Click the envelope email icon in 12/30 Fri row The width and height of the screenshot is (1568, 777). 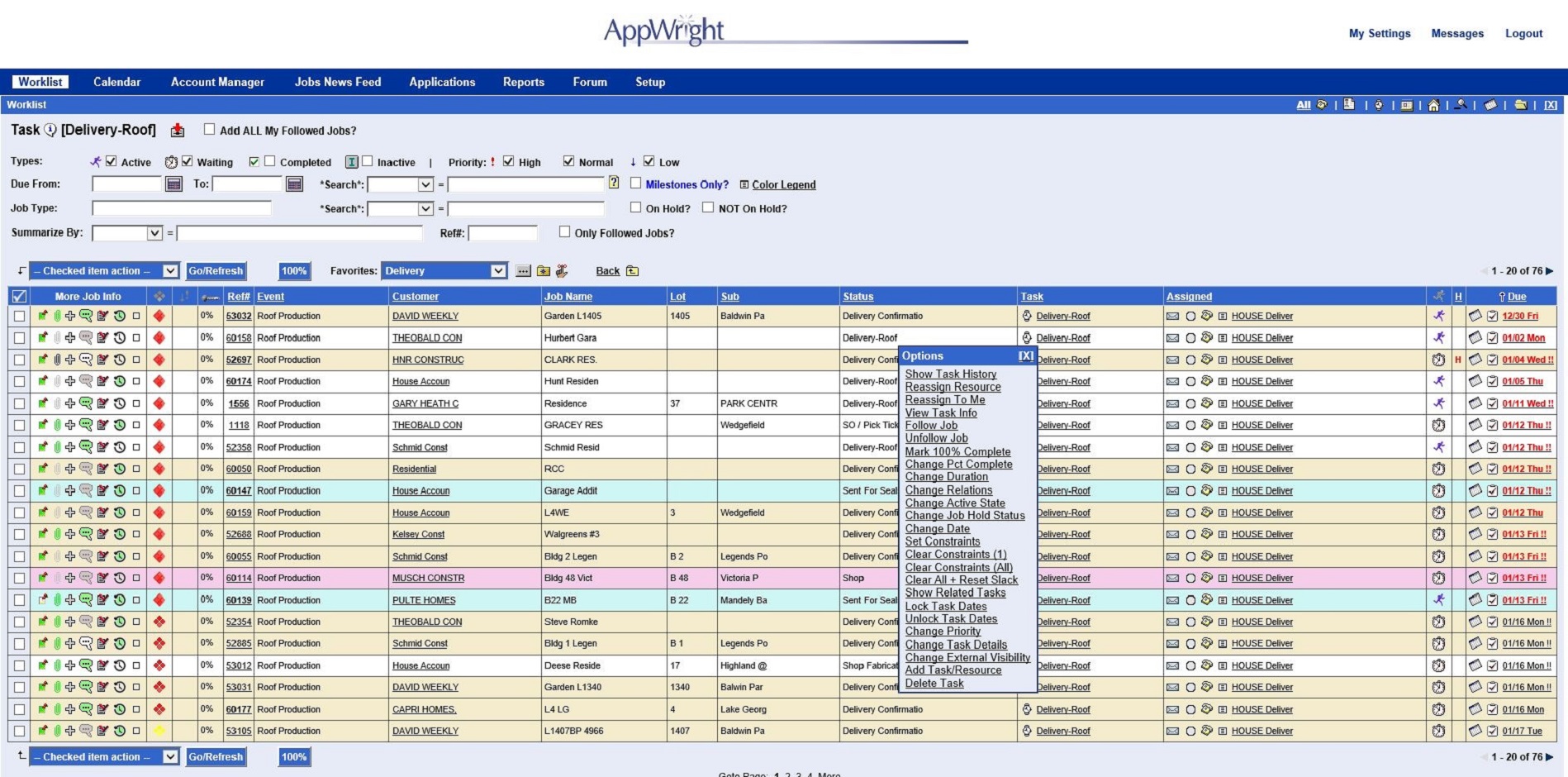pyautogui.click(x=1172, y=316)
